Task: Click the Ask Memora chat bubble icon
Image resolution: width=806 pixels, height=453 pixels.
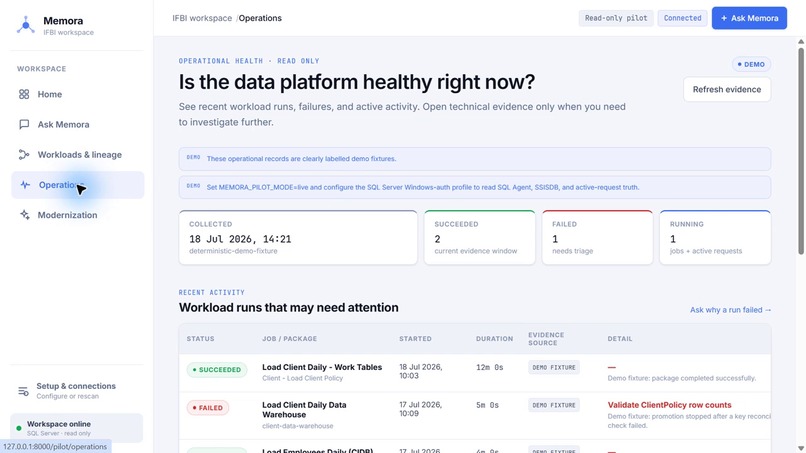Action: point(24,124)
